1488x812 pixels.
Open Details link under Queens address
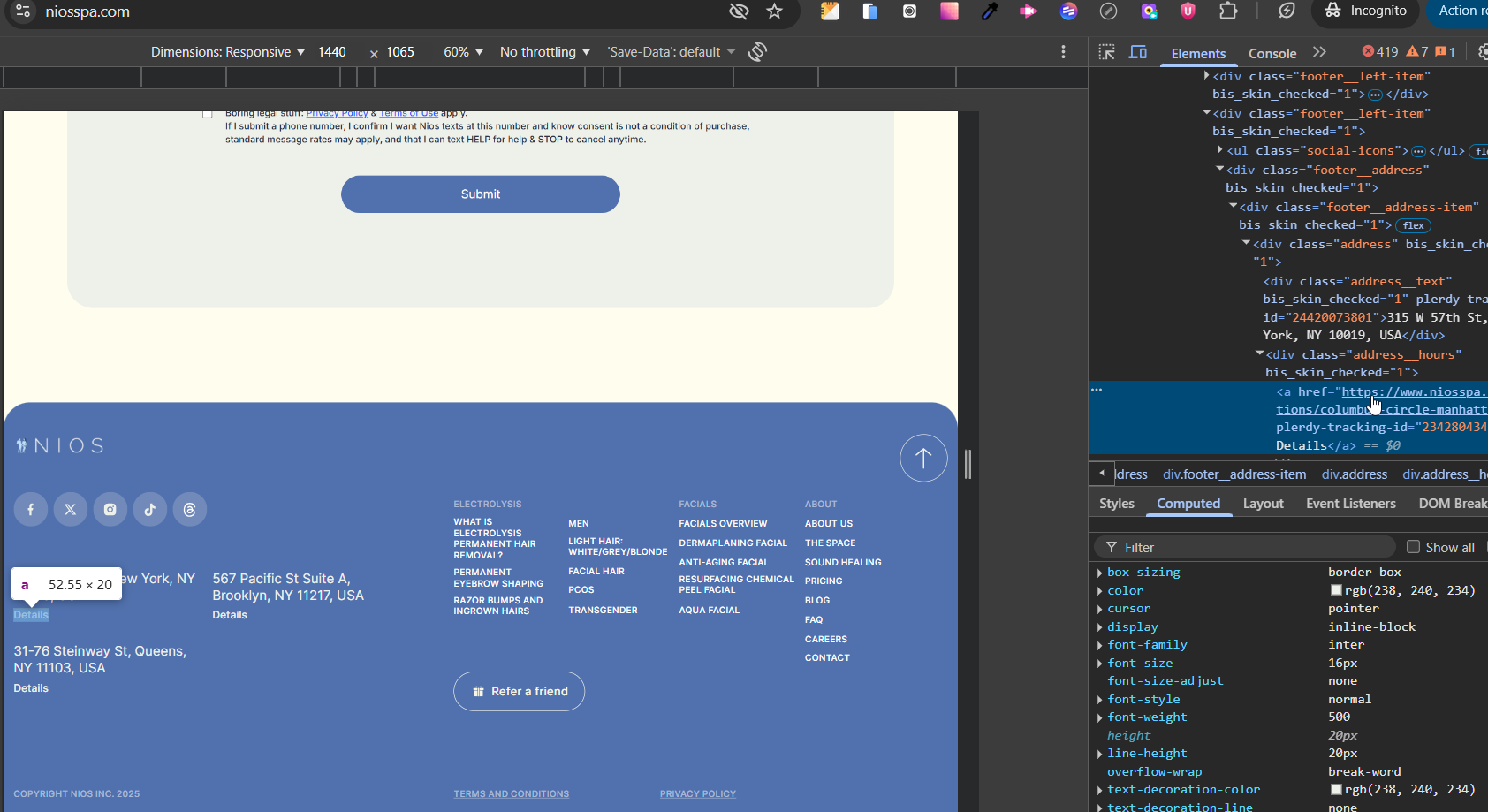pos(31,688)
